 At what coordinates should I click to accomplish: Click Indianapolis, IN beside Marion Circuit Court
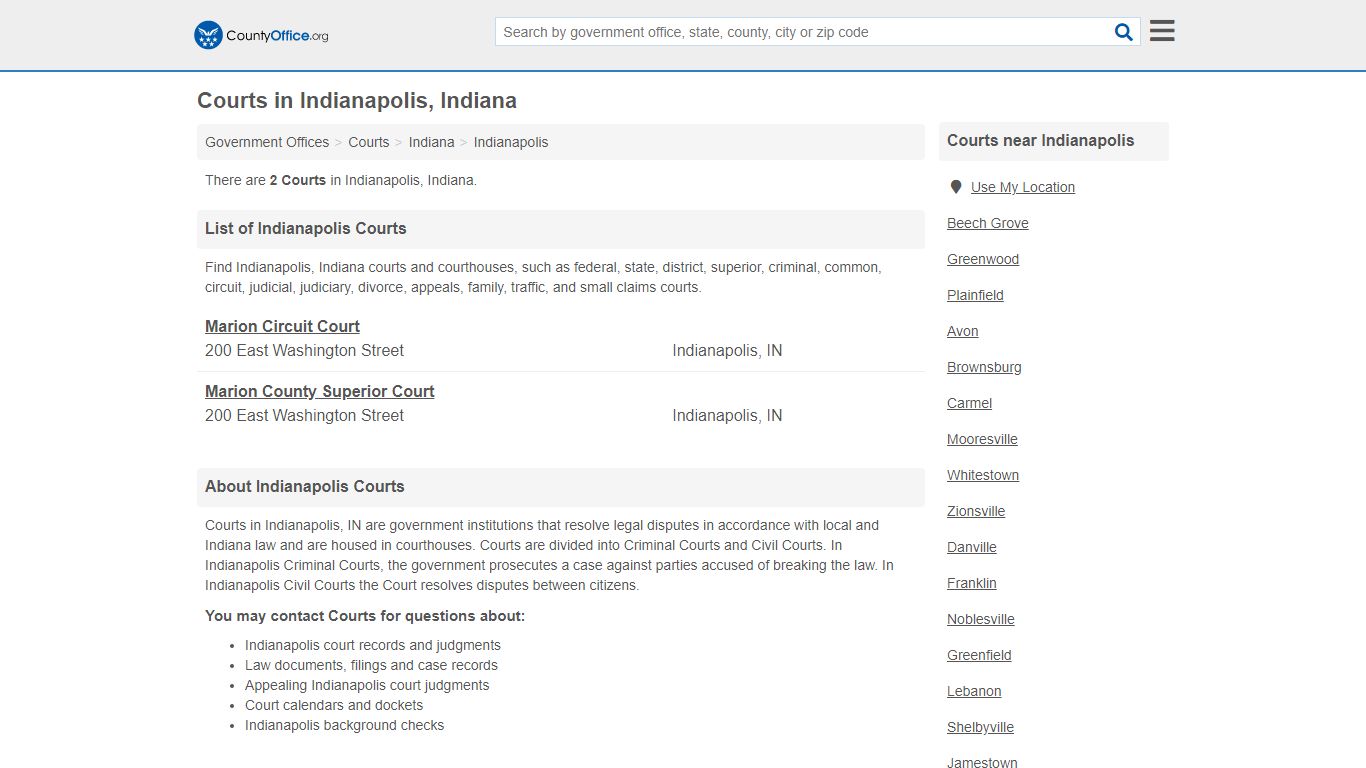pos(727,351)
